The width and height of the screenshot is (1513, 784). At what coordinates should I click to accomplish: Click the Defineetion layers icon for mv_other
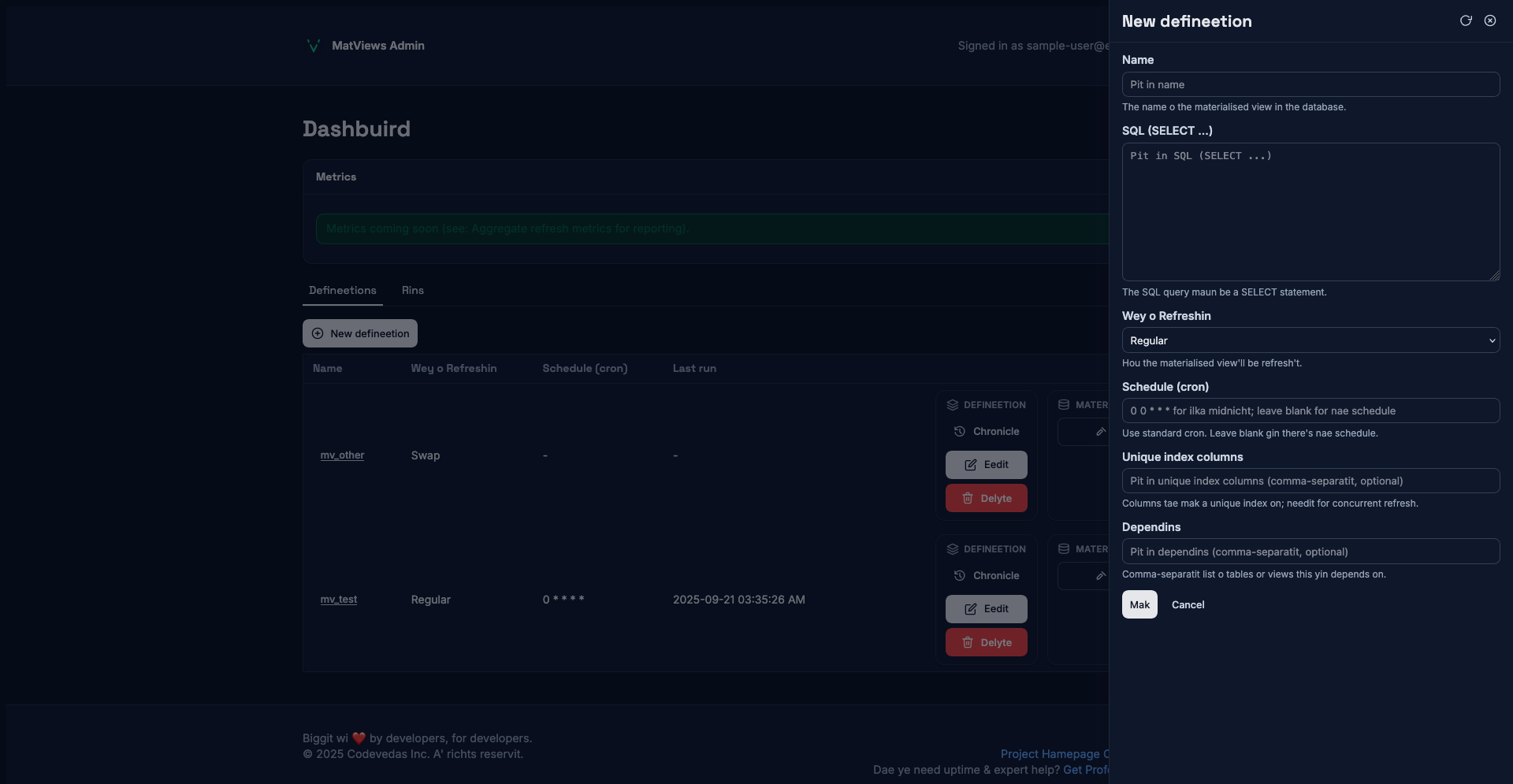tap(952, 405)
